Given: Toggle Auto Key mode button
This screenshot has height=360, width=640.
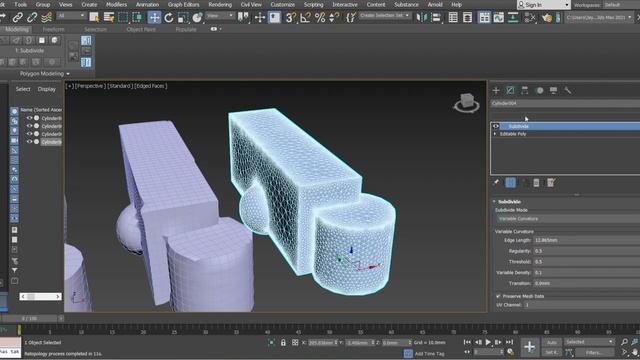Looking at the screenshot, I should pos(551,342).
